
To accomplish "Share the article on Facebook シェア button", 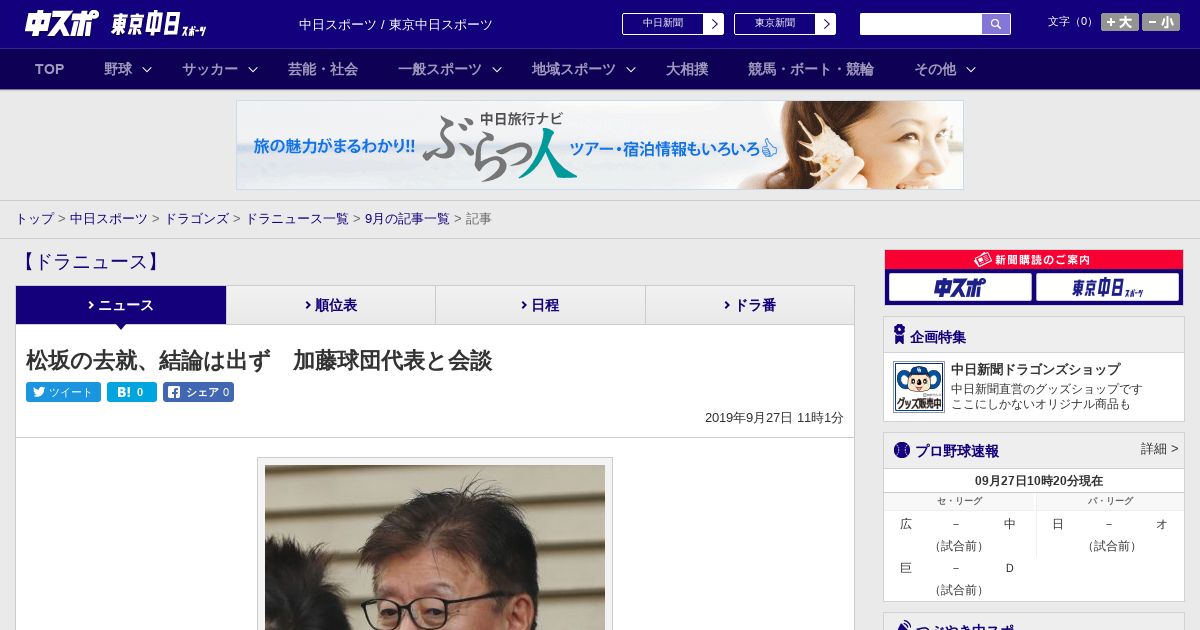I will click(198, 392).
